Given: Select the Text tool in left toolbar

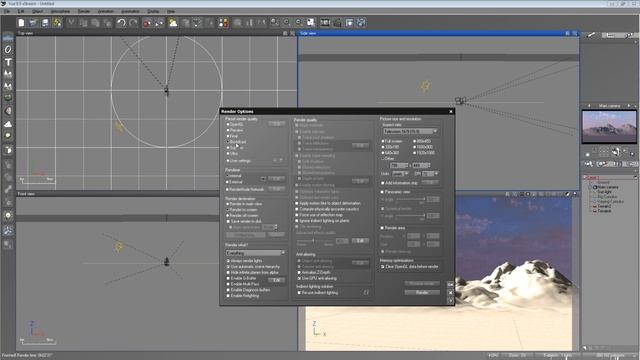Looking at the screenshot, I should [8, 62].
